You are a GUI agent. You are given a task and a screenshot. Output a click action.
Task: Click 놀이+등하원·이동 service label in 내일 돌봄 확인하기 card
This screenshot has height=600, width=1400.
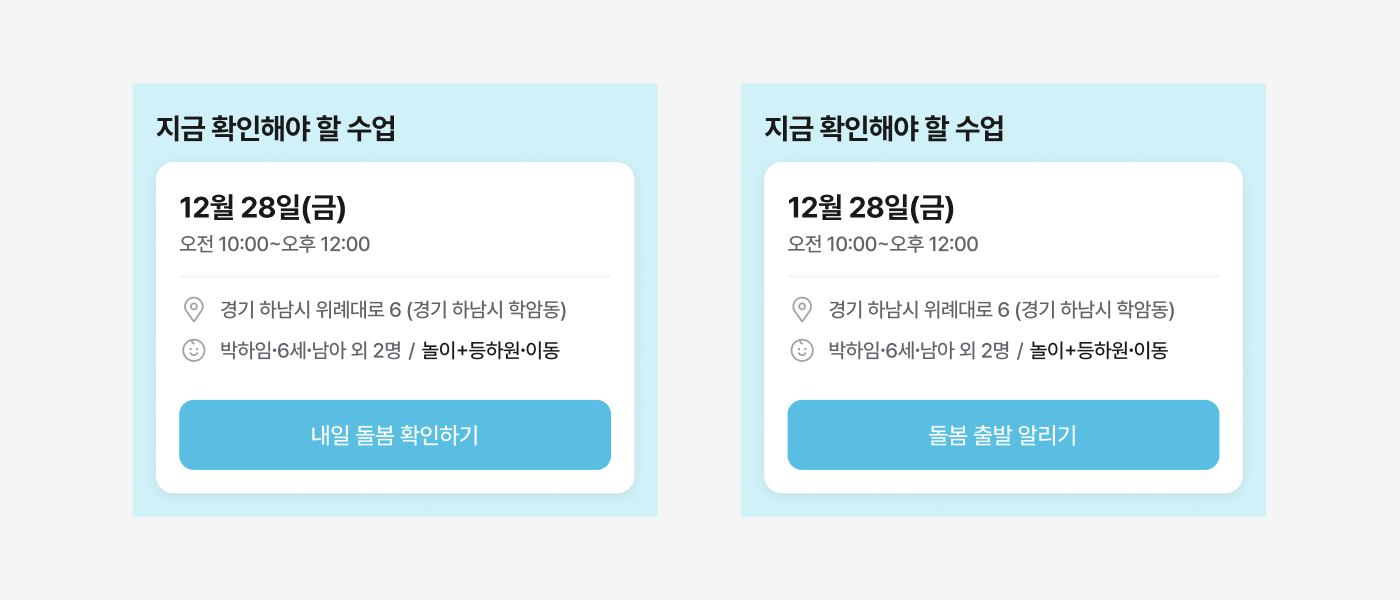click(x=491, y=351)
